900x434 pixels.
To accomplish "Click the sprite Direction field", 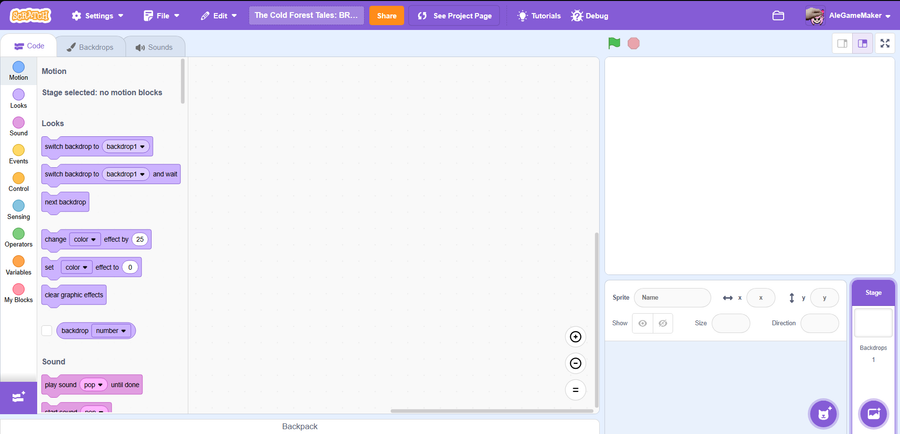I will pyautogui.click(x=820, y=323).
